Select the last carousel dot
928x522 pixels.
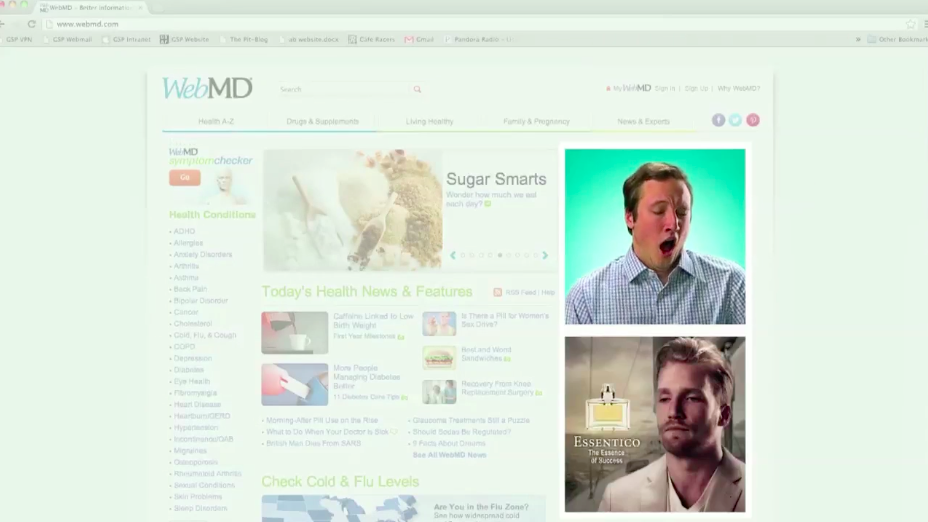[x=536, y=255]
